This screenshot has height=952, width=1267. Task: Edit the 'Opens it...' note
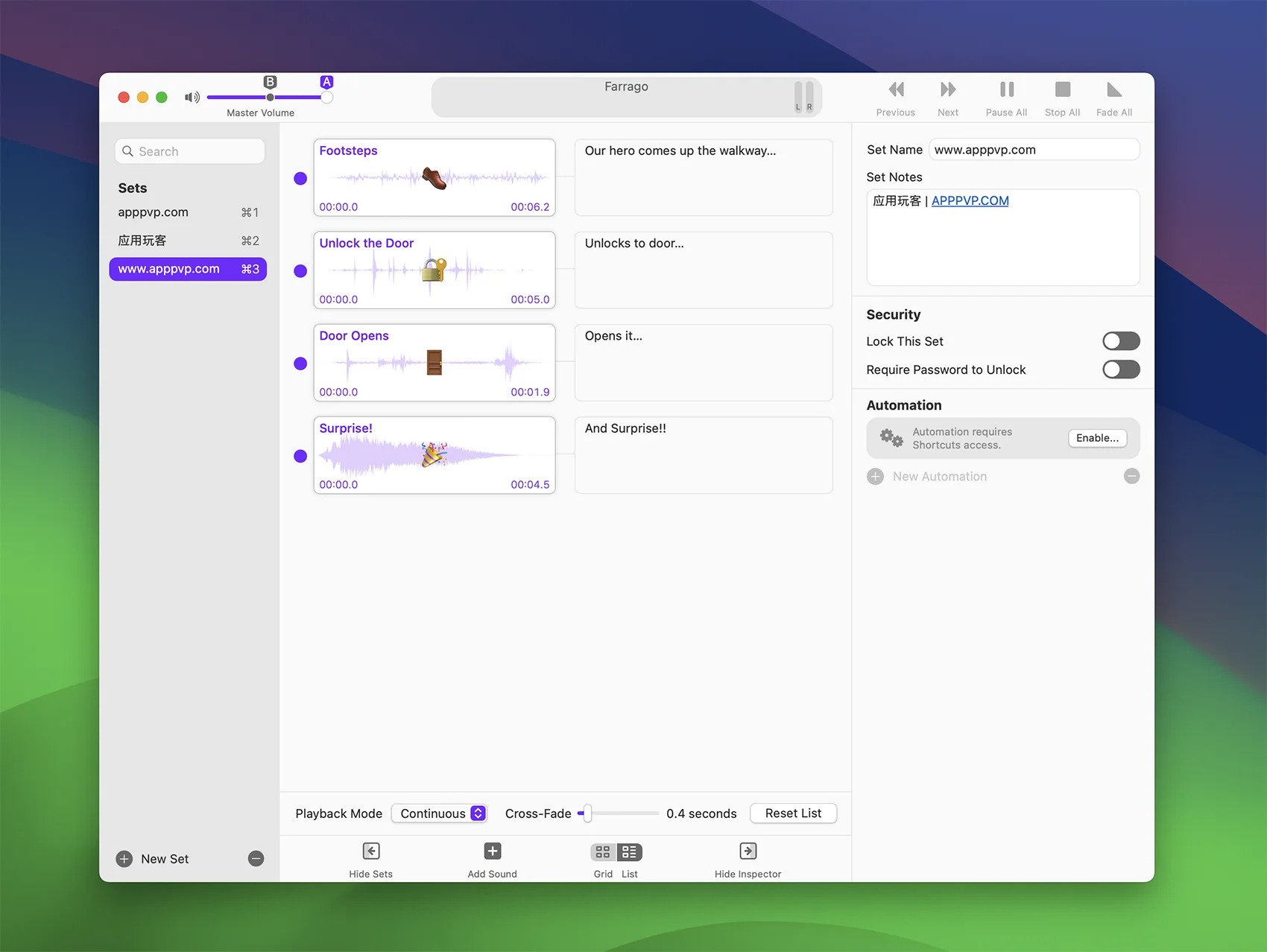(x=704, y=363)
